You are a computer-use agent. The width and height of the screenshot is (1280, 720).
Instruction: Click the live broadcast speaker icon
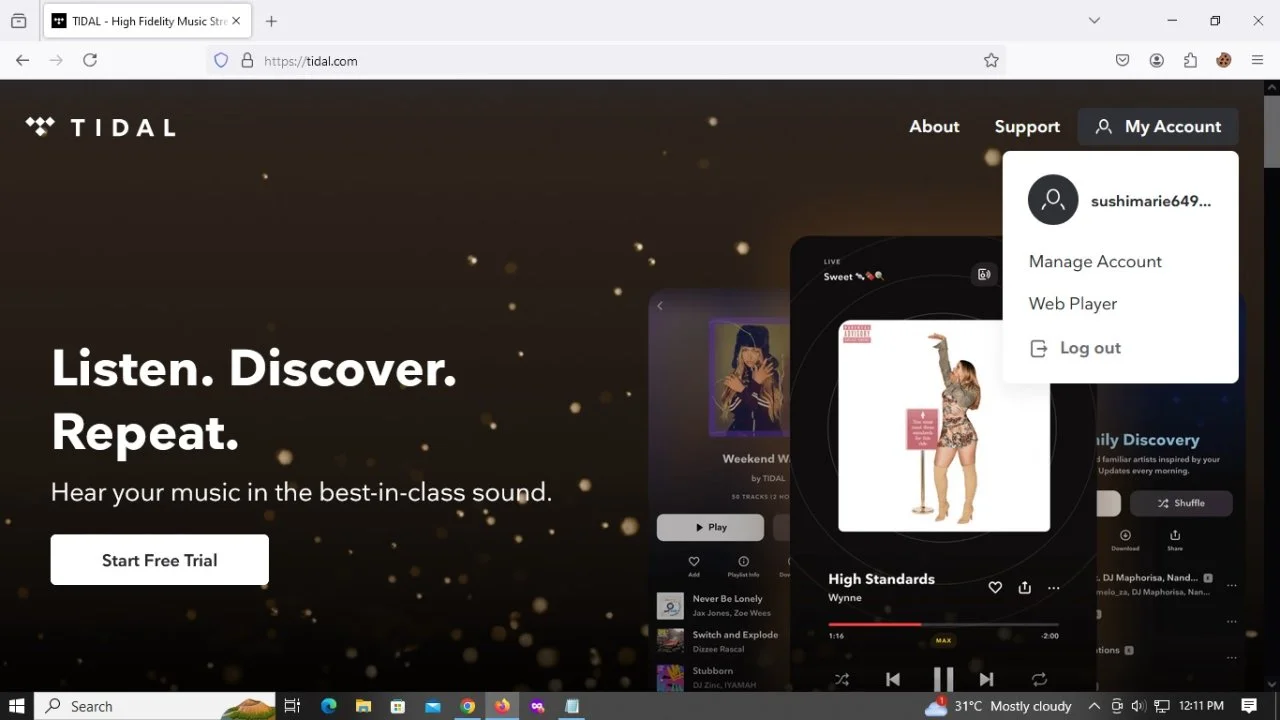click(984, 275)
